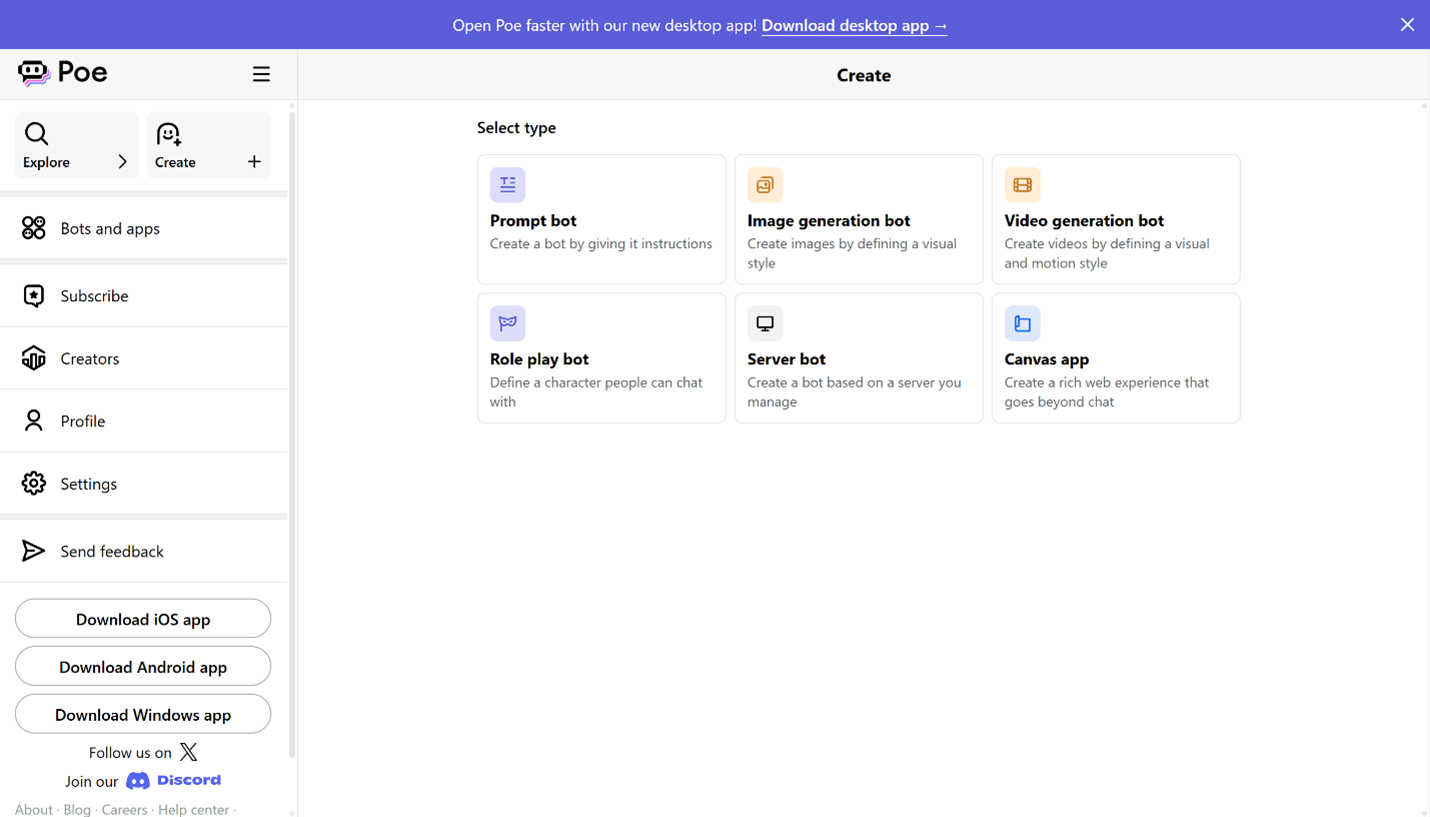The height and width of the screenshot is (817, 1430).
Task: Select the Role play bot title
Action: click(539, 359)
